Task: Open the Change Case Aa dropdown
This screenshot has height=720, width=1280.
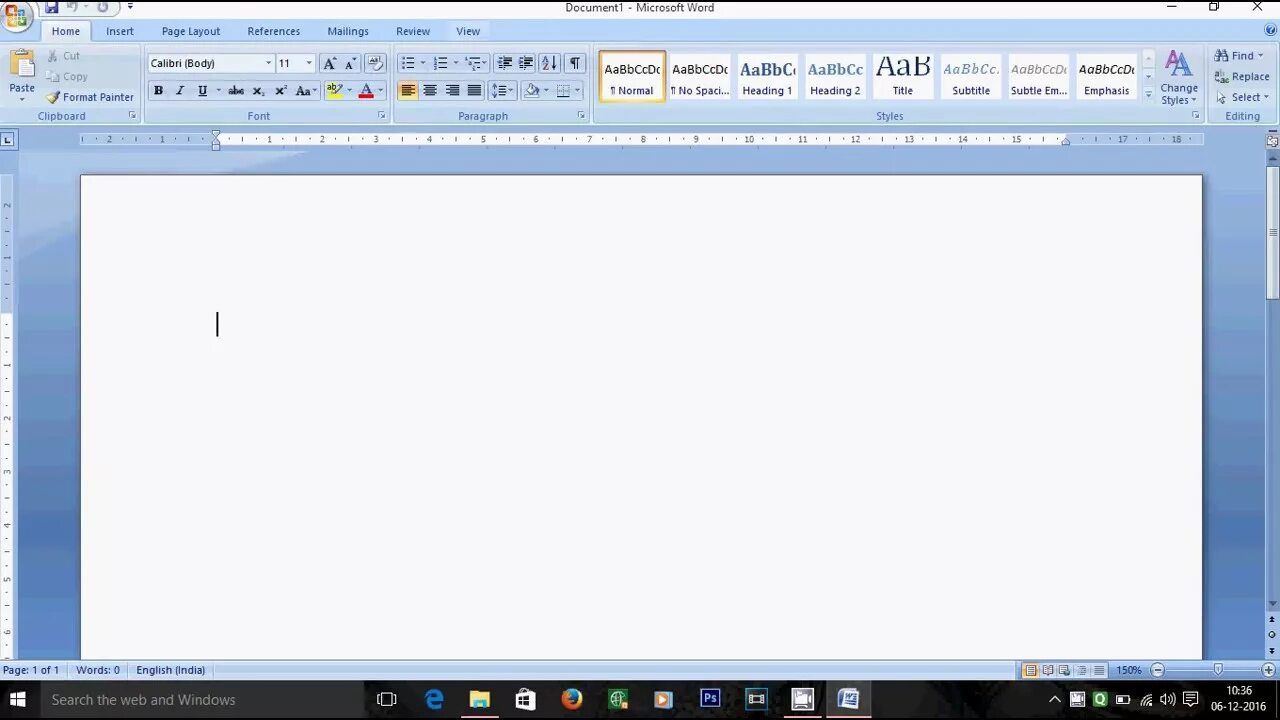Action: click(x=306, y=91)
